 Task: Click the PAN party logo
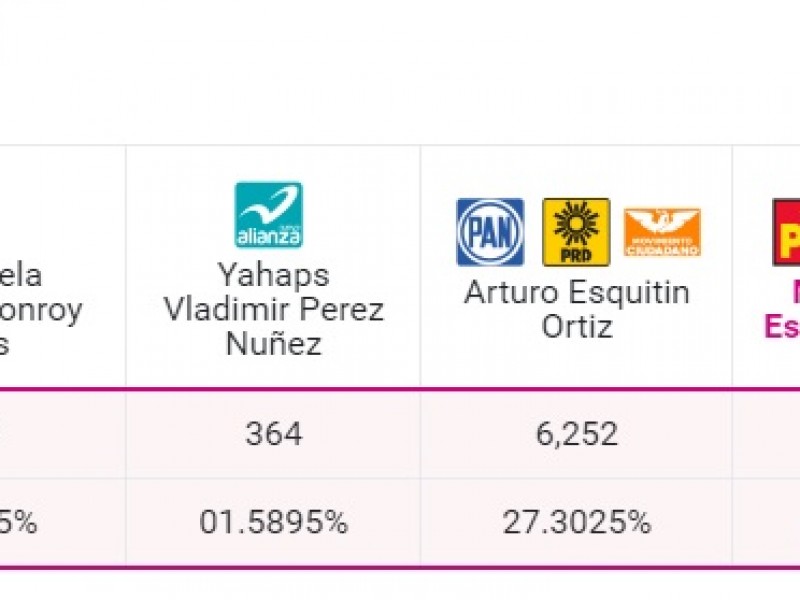(490, 232)
